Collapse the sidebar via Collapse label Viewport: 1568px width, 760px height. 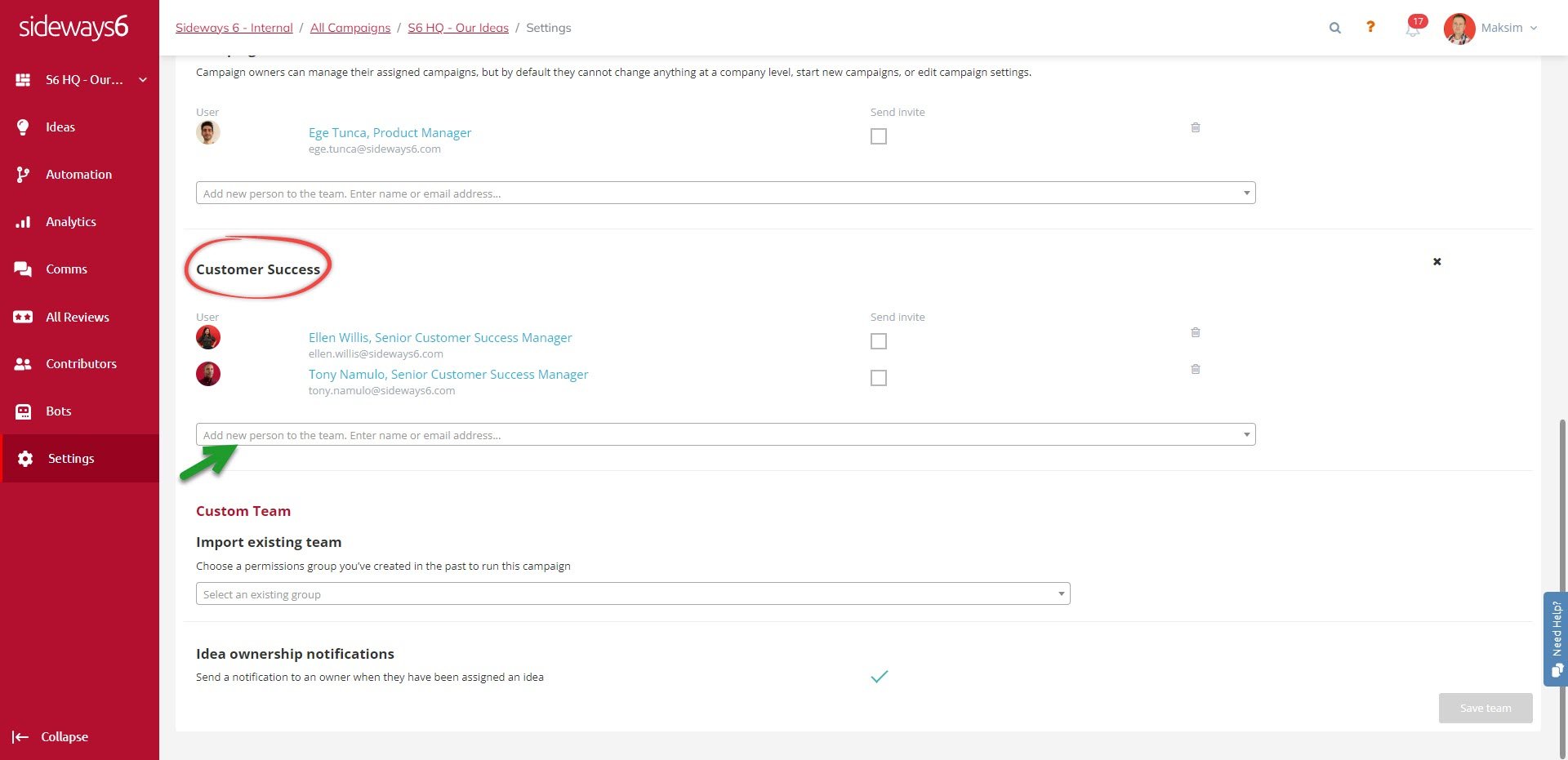(65, 737)
